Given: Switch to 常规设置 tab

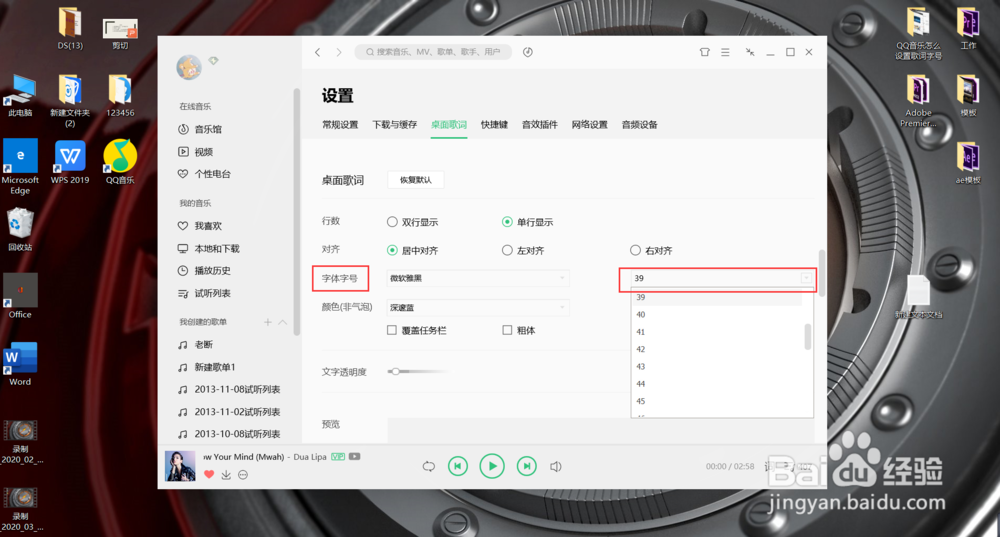Looking at the screenshot, I should [340, 124].
